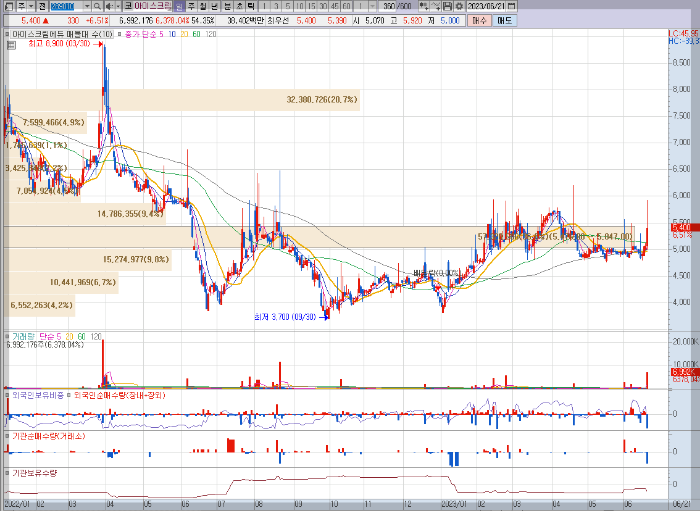This screenshot has height=511, width=700.
Task: Select the daily 일 chart period
Action: pos(179,6)
